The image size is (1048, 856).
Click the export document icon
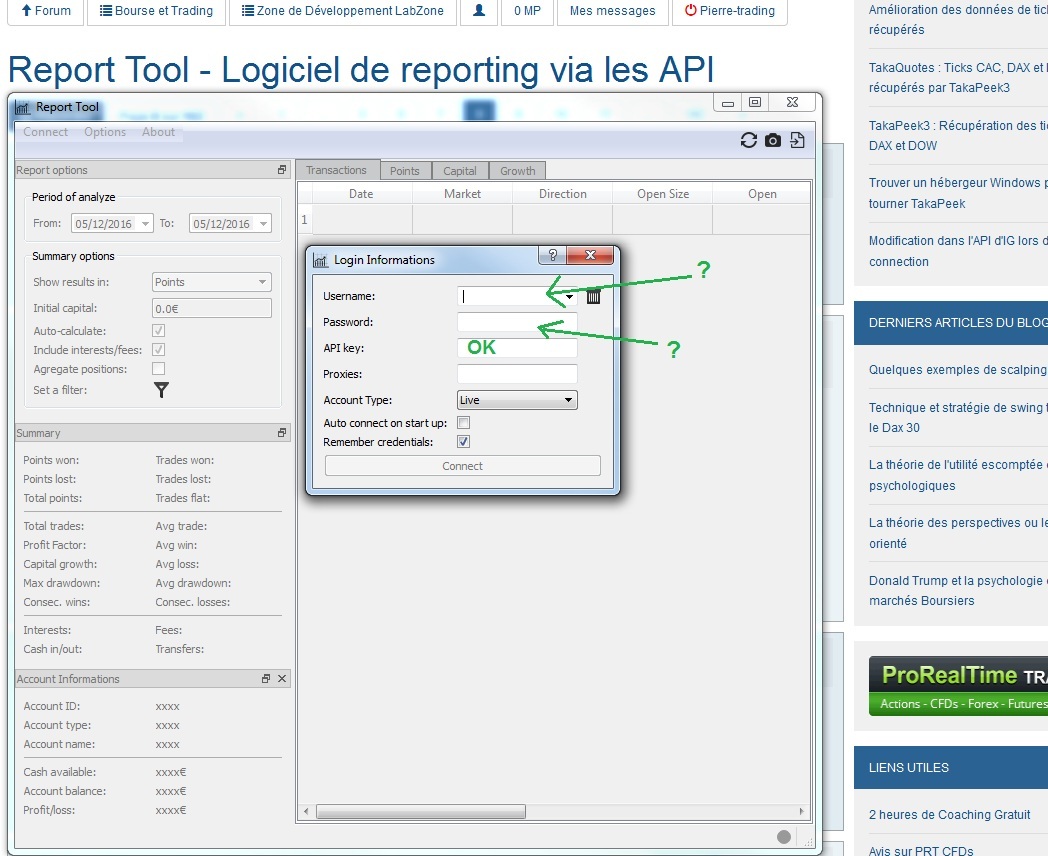[797, 140]
